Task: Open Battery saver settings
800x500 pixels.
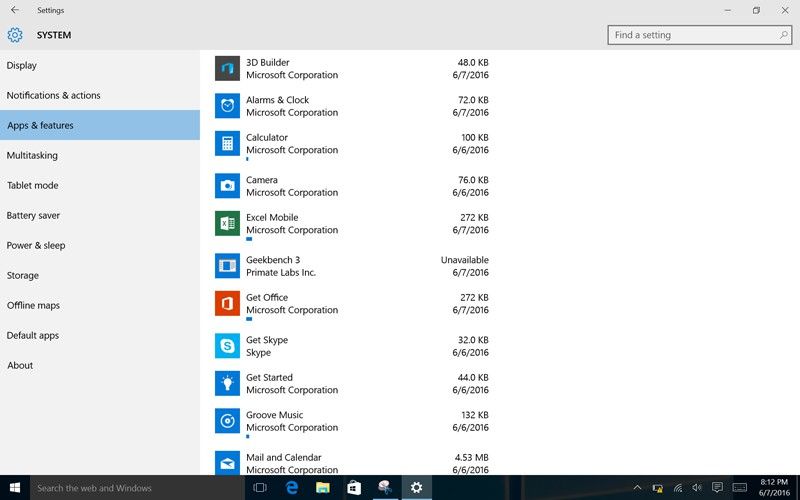Action: click(99, 215)
